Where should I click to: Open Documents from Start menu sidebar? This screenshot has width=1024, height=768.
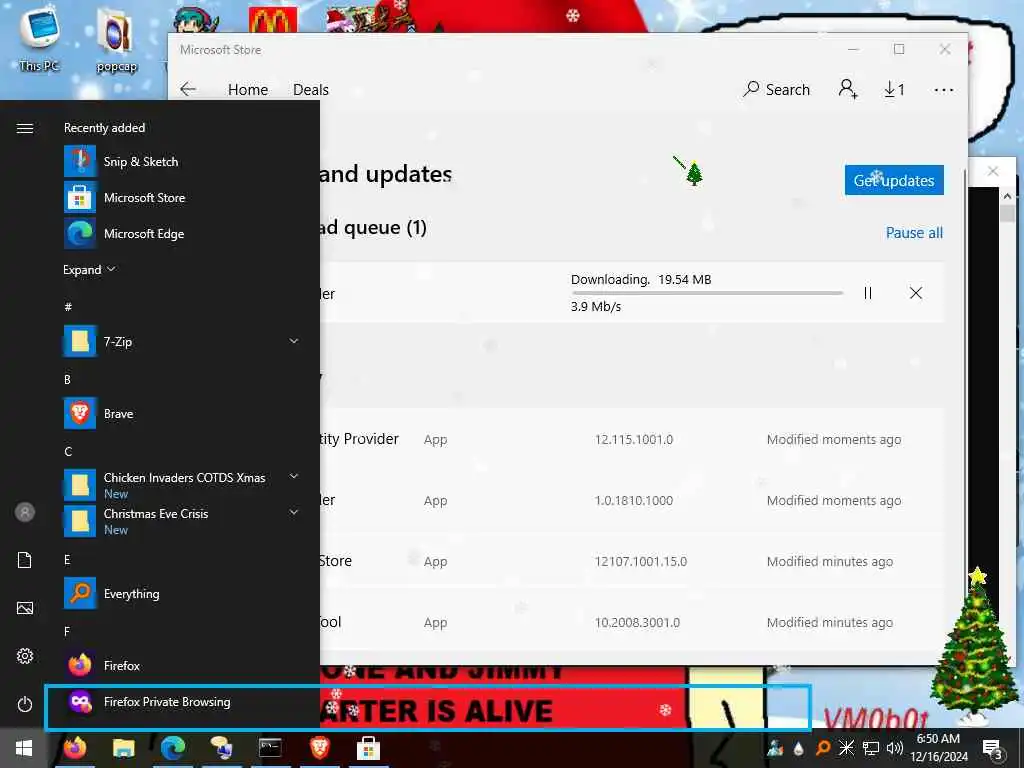tap(25, 560)
